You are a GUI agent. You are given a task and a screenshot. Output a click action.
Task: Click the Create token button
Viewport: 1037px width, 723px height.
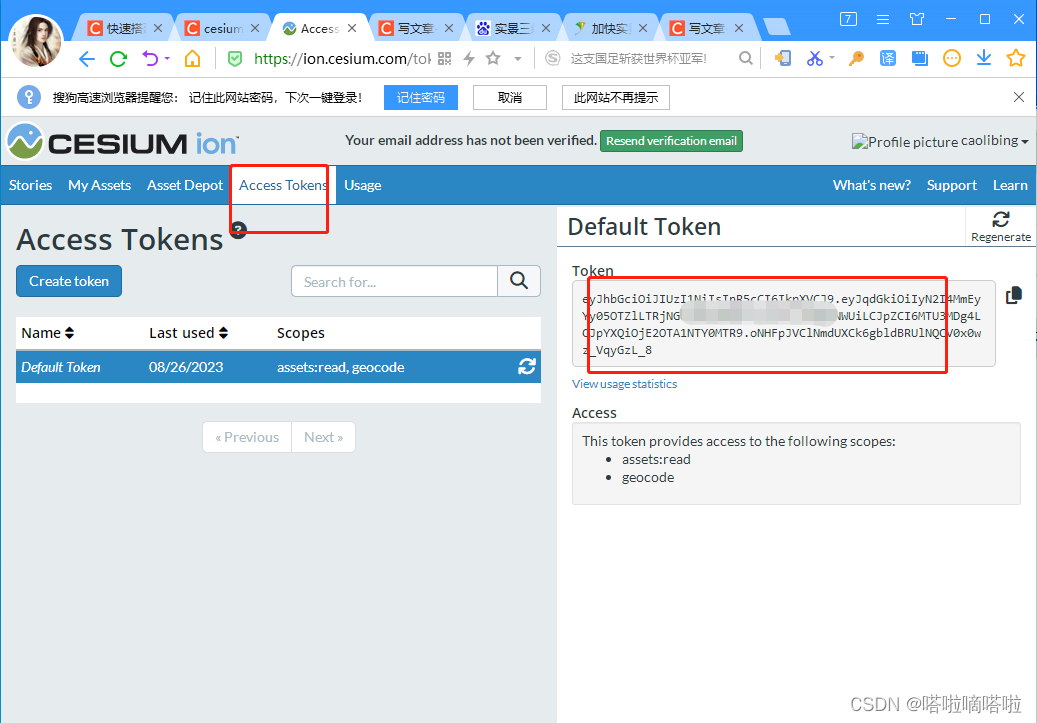click(69, 281)
